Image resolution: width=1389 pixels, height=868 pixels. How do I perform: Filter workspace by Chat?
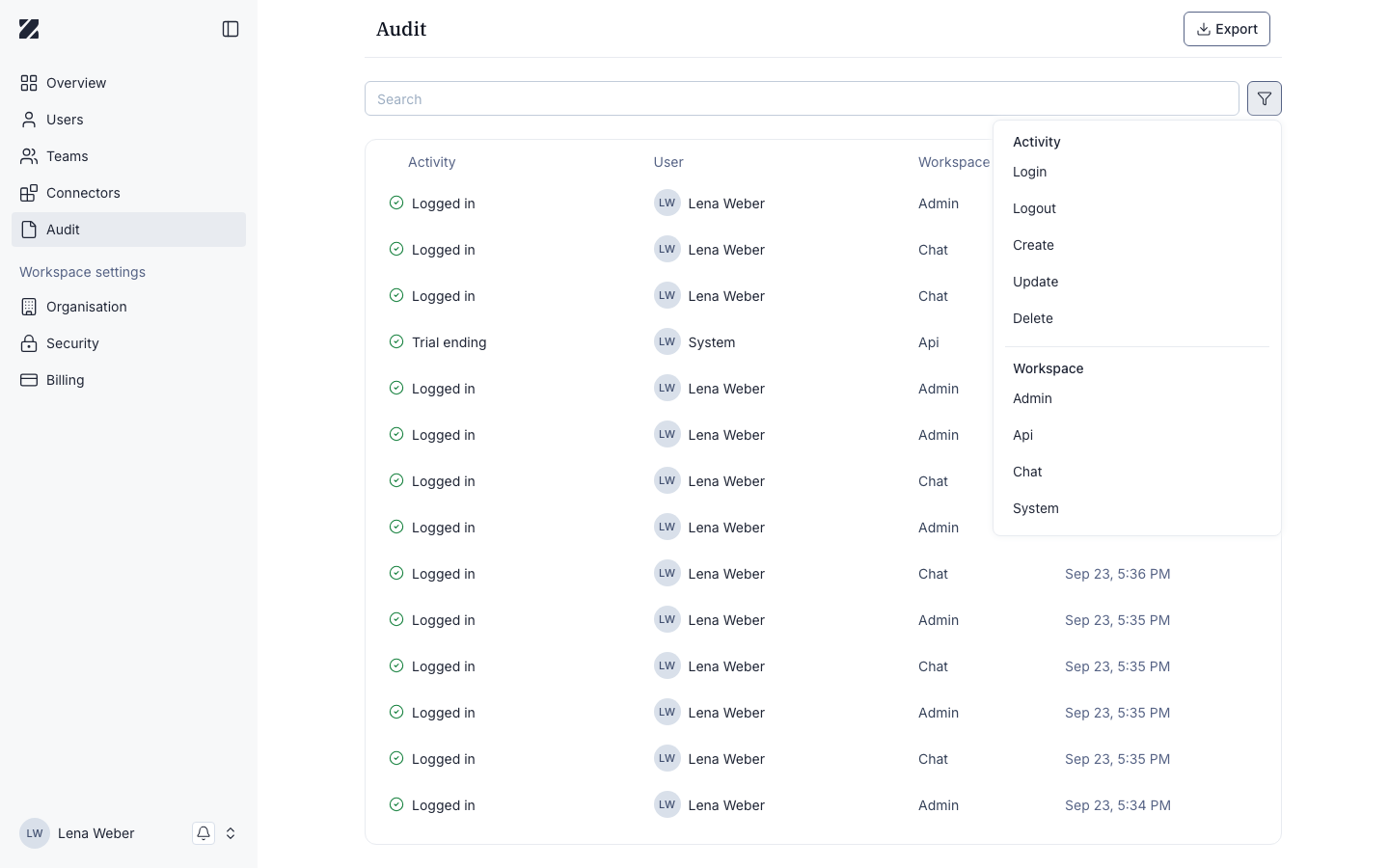[1137, 472]
